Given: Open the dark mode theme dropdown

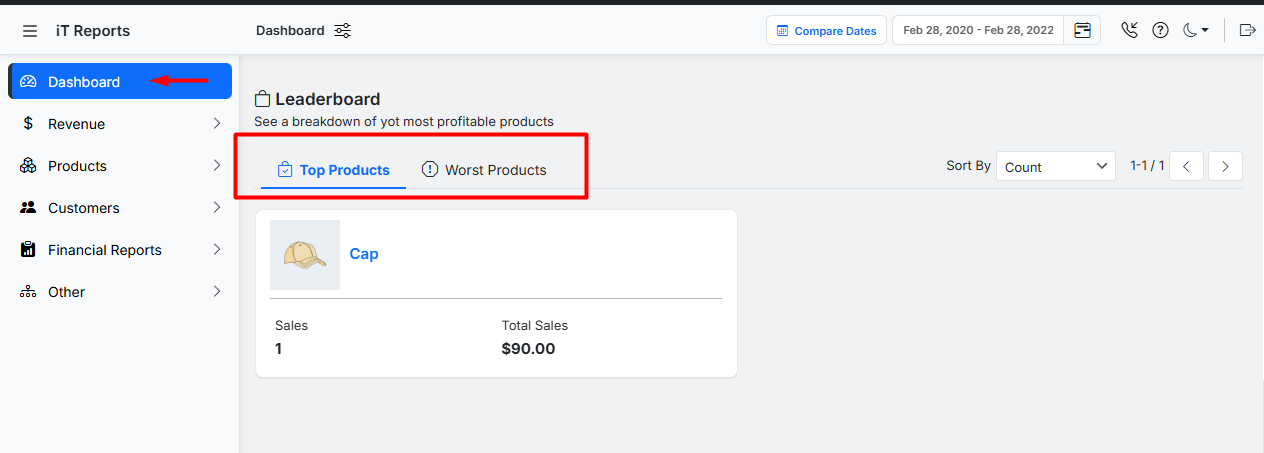Looking at the screenshot, I should pyautogui.click(x=1195, y=30).
